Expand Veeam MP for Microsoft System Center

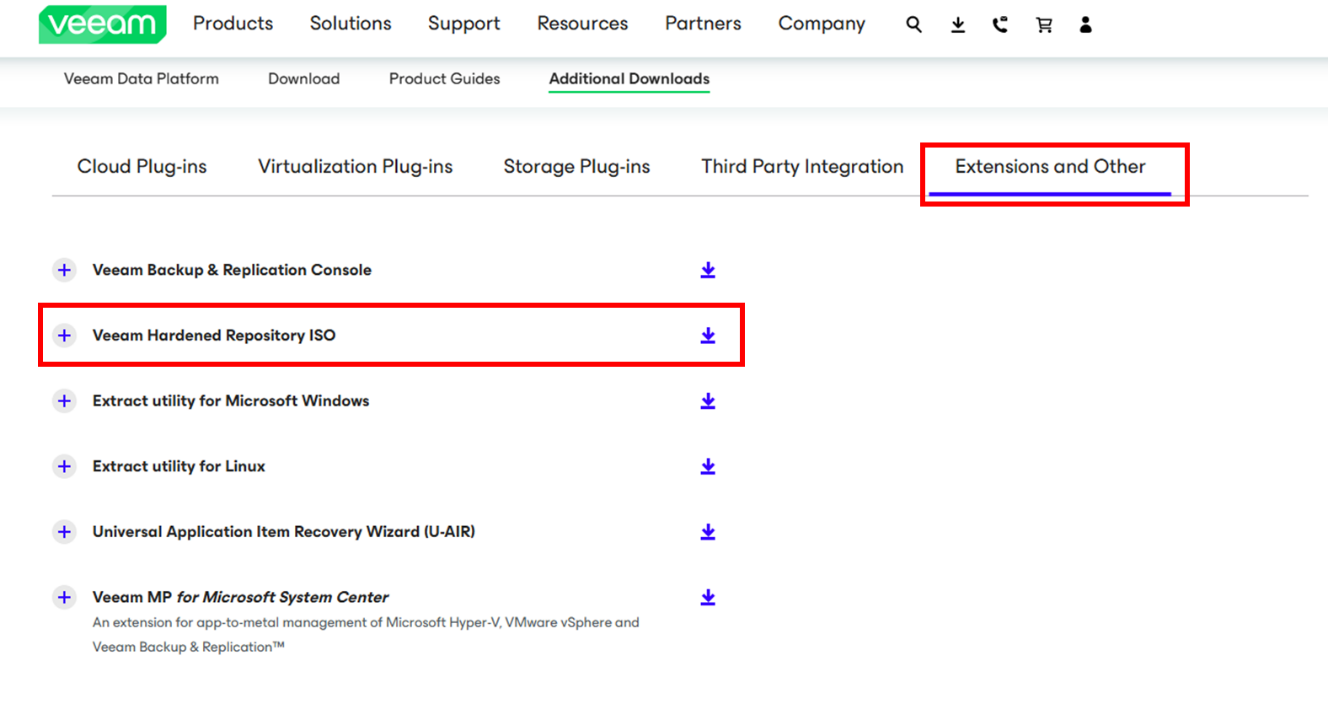coord(64,597)
